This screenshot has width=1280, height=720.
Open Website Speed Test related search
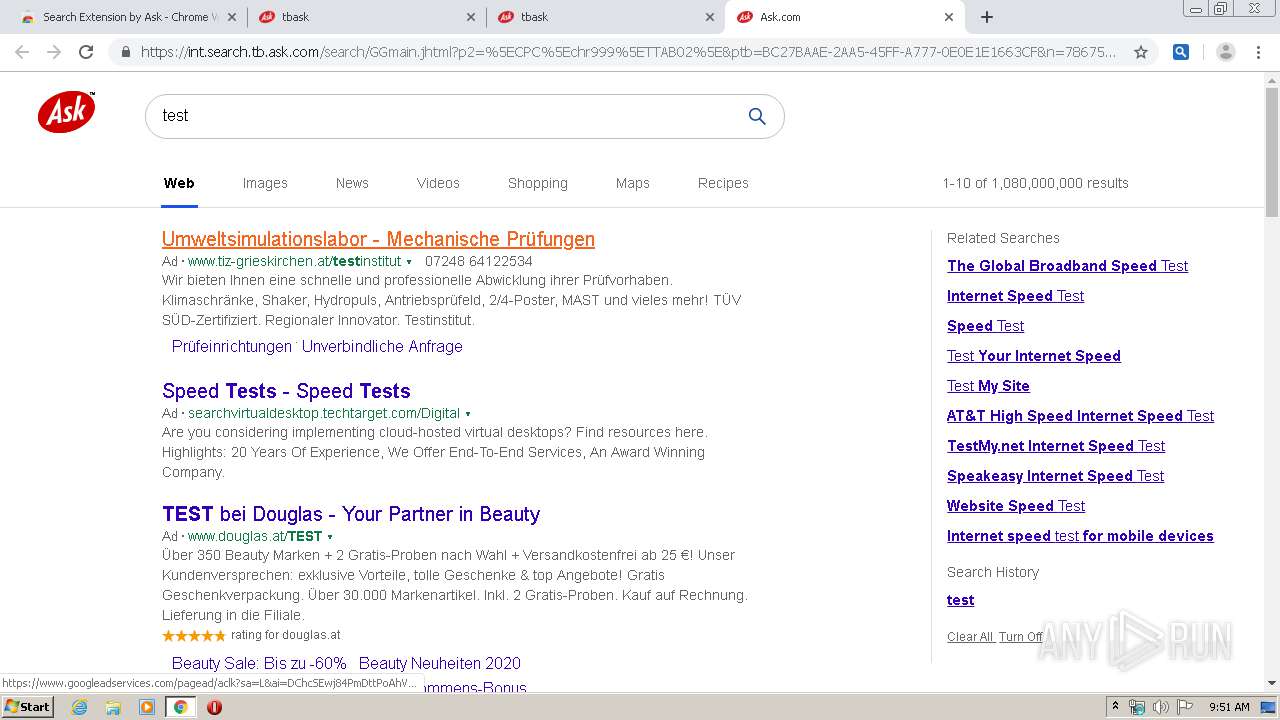[x=1016, y=506]
